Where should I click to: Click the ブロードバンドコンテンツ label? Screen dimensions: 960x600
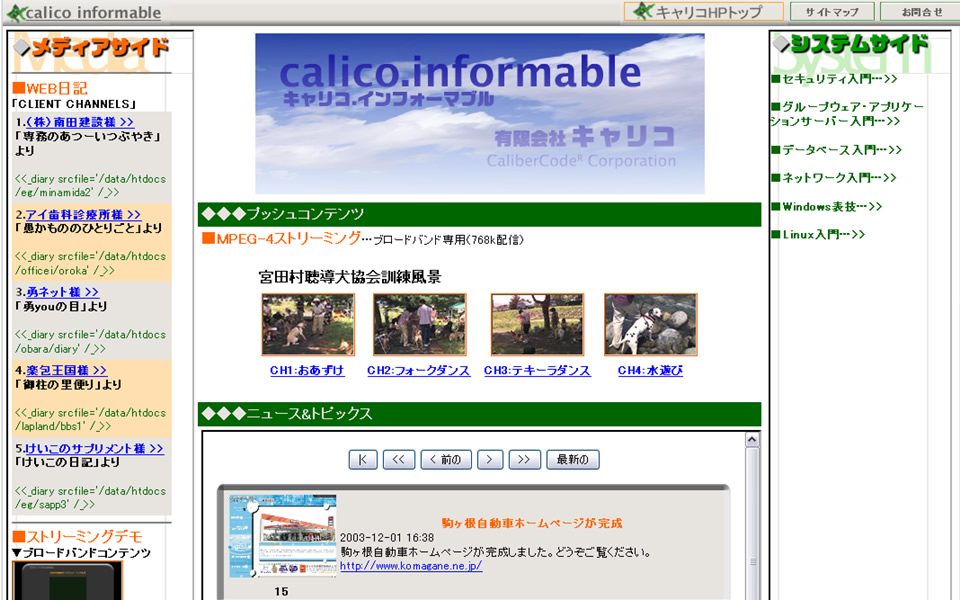(x=81, y=553)
